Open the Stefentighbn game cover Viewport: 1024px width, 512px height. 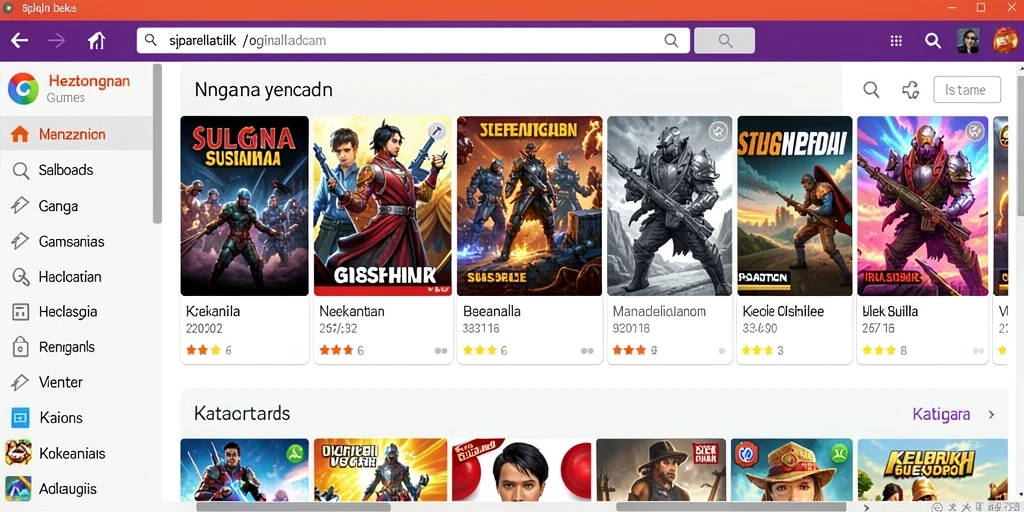530,206
